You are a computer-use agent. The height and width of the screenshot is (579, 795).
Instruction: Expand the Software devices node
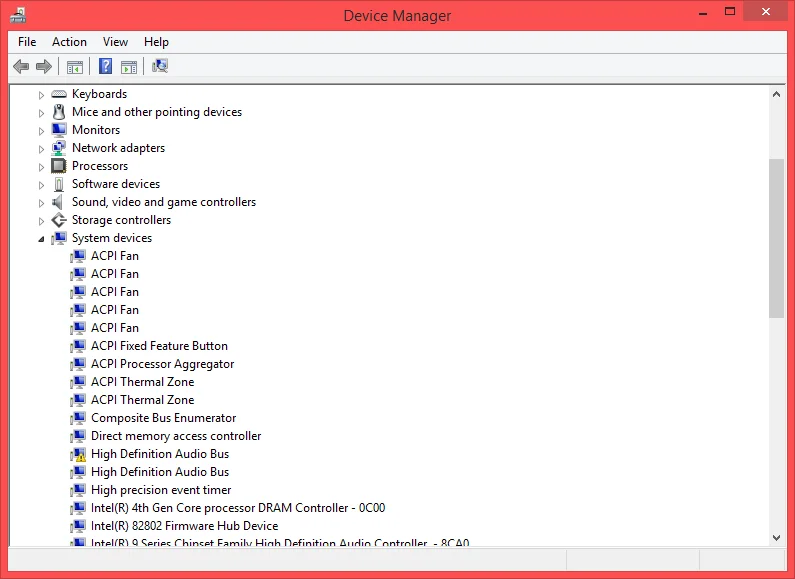pyautogui.click(x=41, y=185)
